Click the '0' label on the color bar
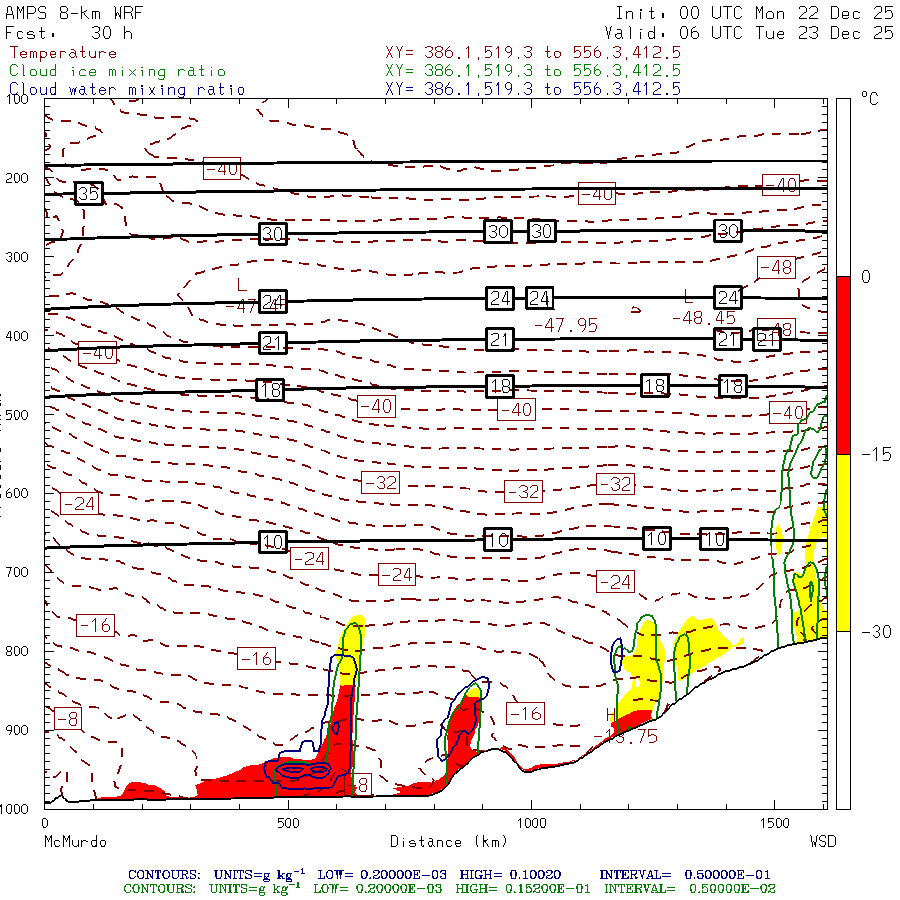900x900 pixels. coord(866,277)
